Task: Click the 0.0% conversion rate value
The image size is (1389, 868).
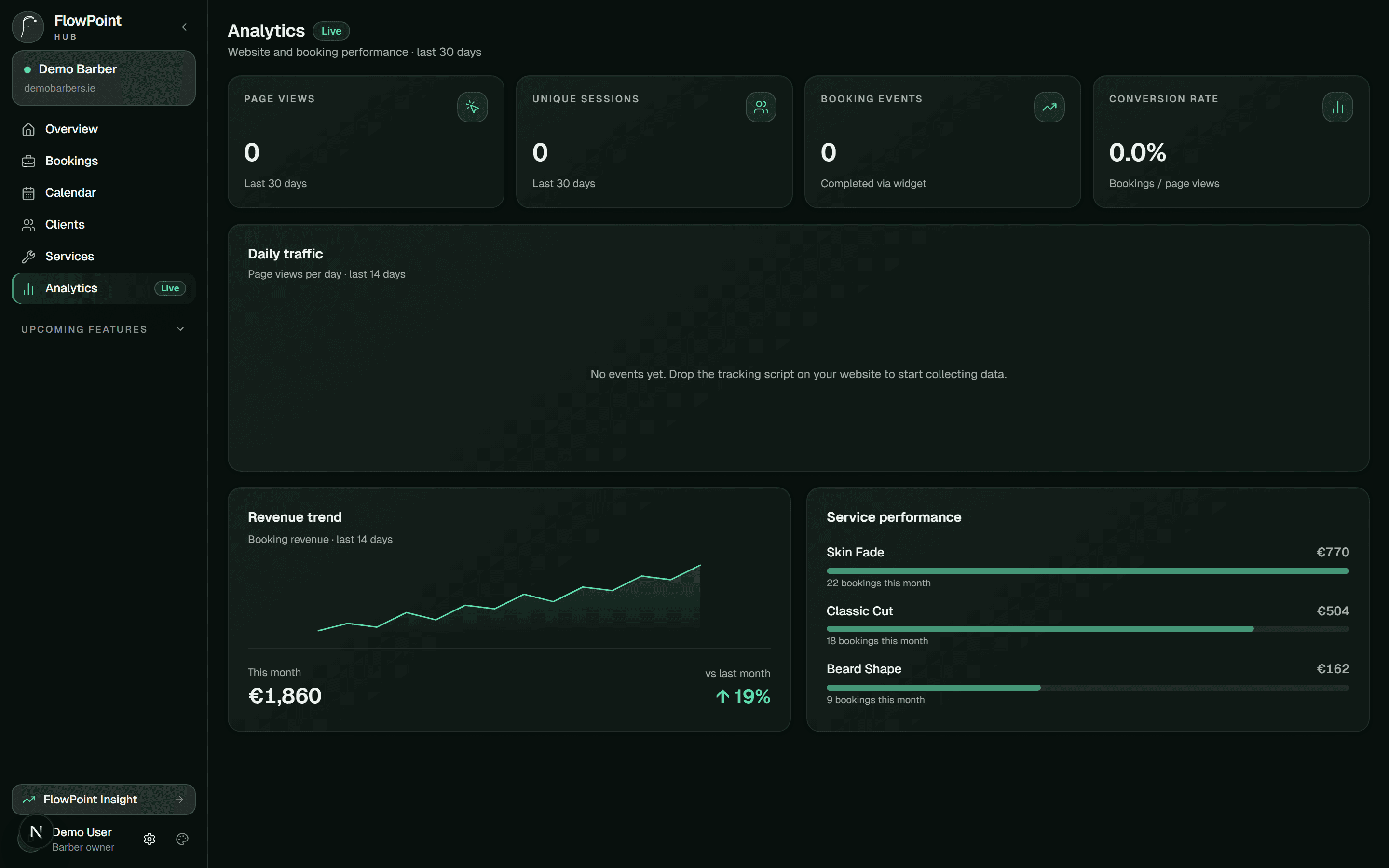Action: point(1138,152)
